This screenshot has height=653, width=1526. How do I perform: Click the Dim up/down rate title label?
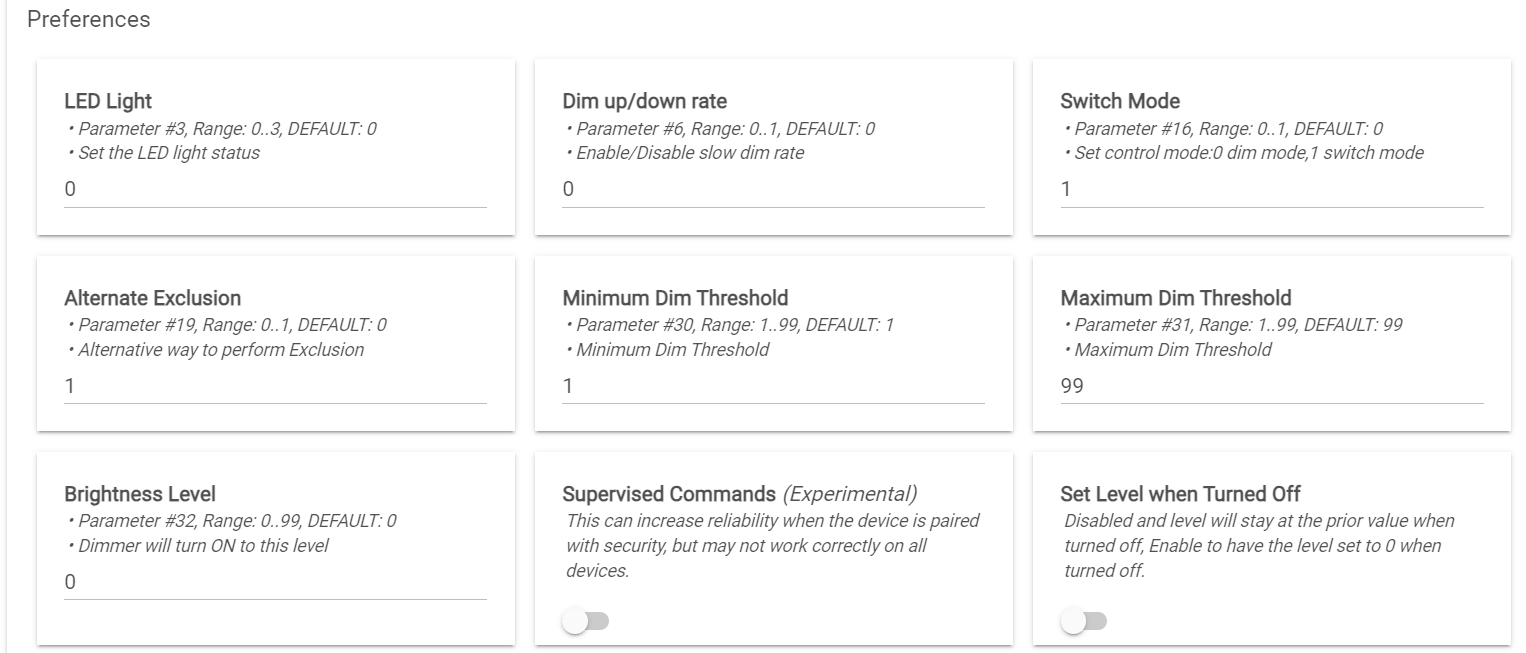[x=645, y=101]
